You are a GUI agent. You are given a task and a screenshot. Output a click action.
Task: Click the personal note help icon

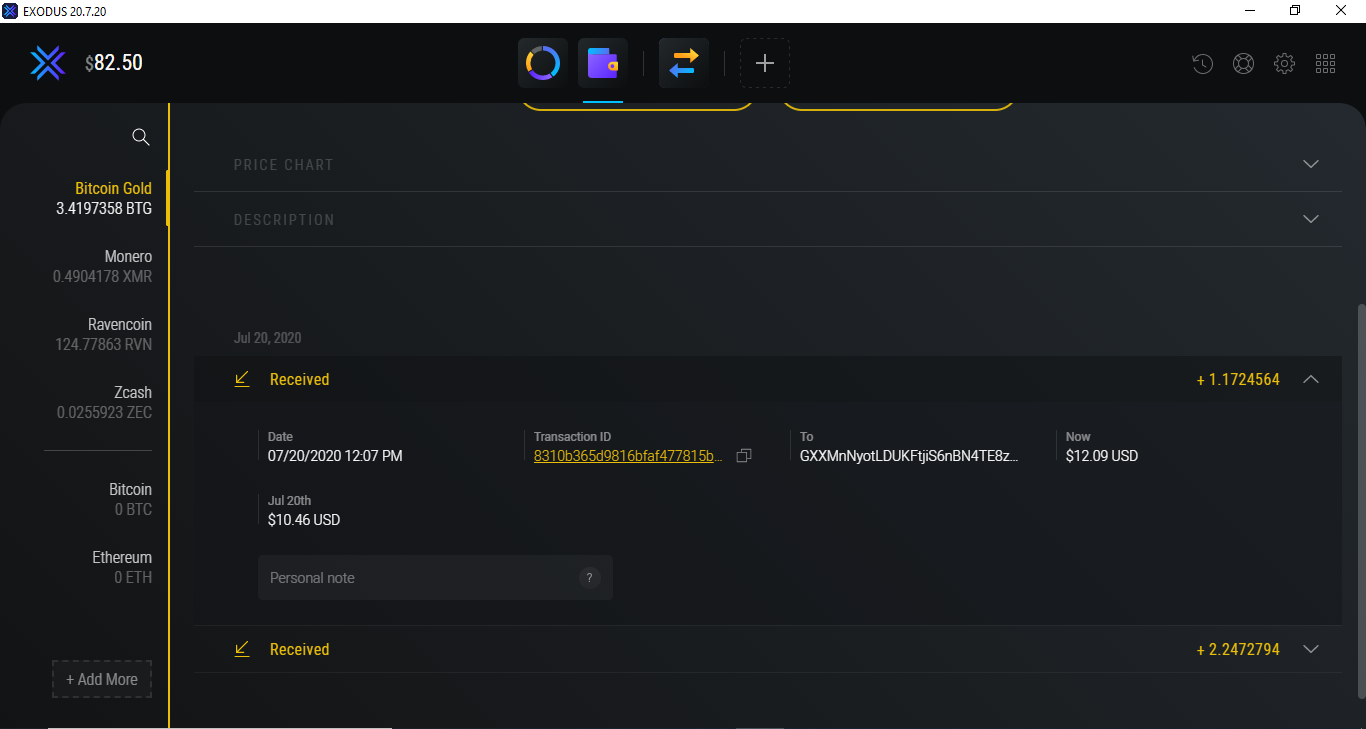pyautogui.click(x=589, y=577)
